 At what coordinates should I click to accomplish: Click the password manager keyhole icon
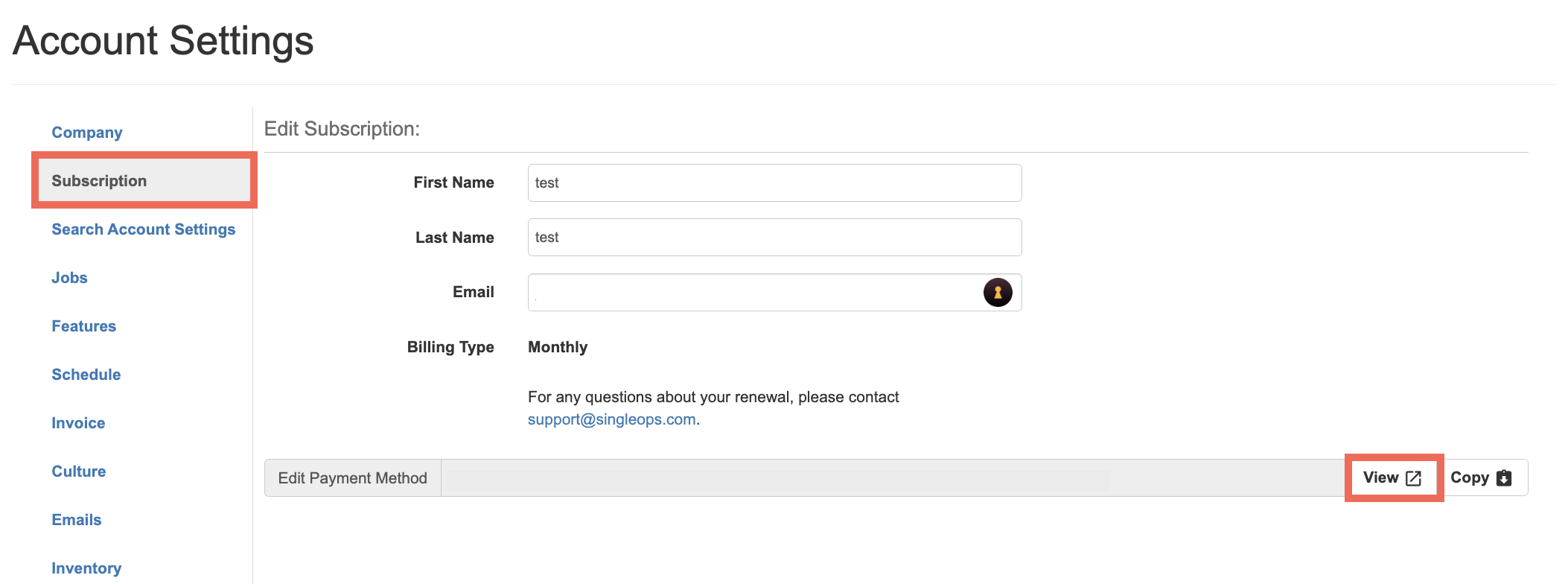pyautogui.click(x=998, y=292)
